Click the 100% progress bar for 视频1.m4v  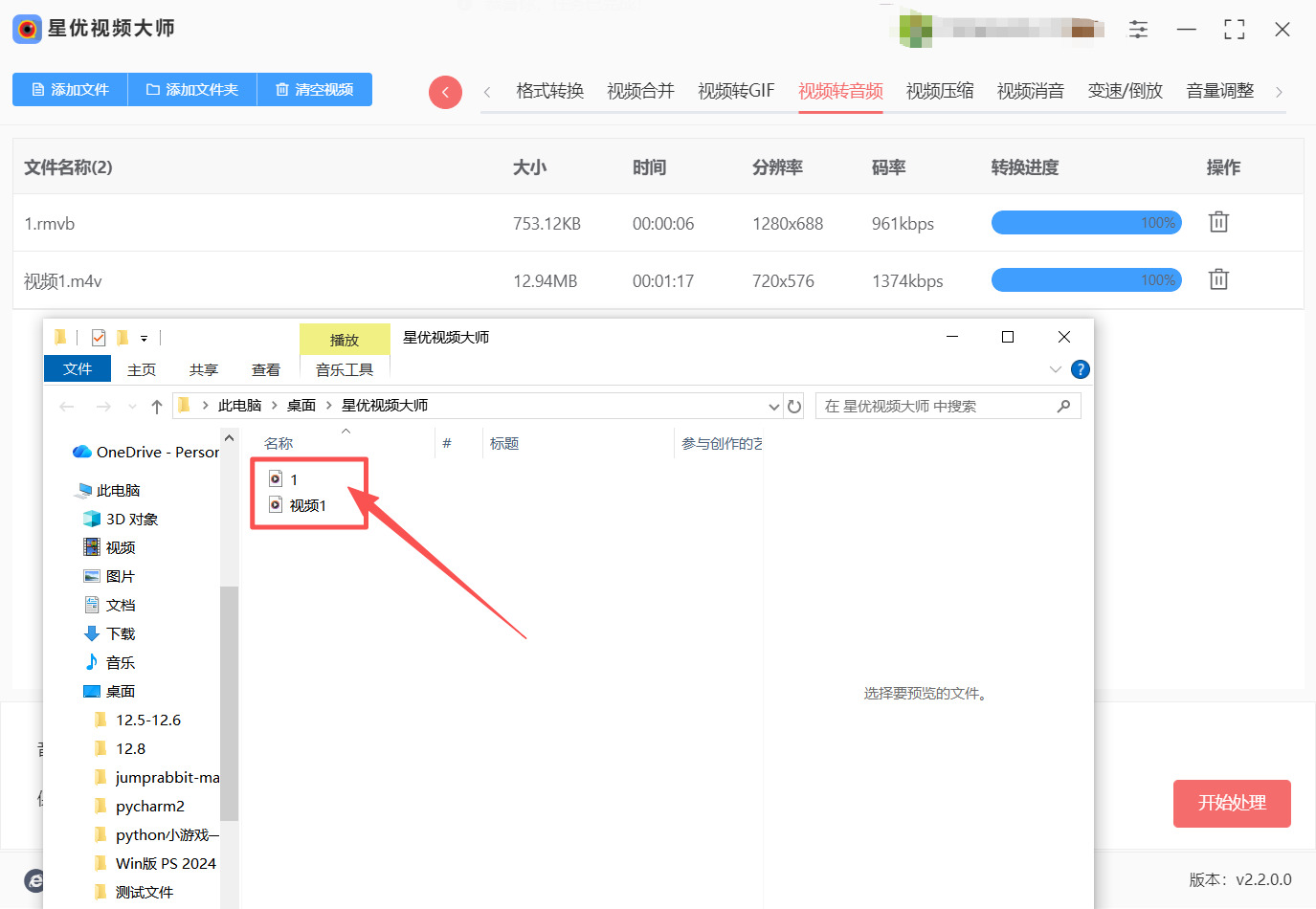tap(1086, 279)
